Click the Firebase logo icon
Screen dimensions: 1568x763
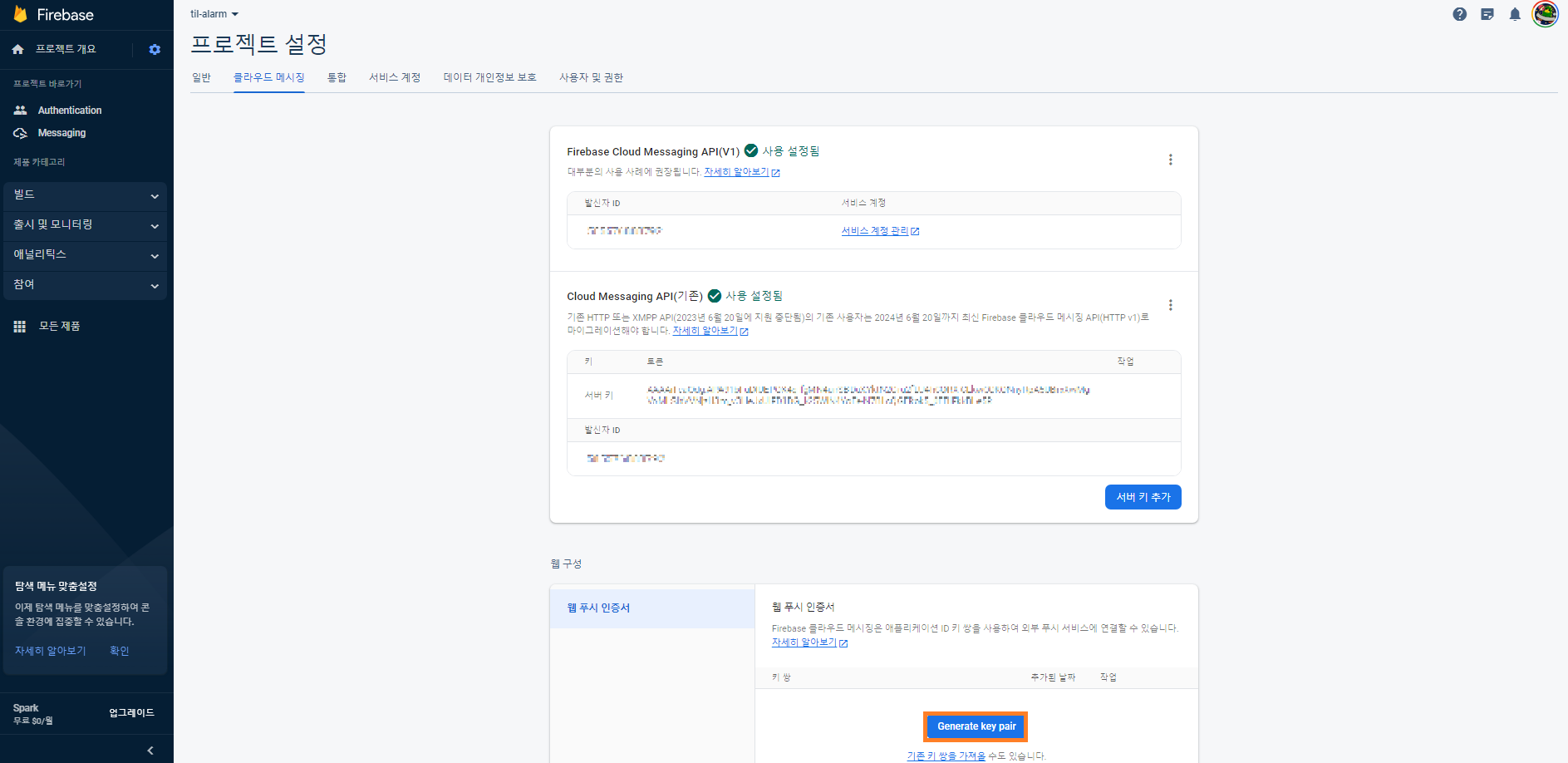pos(21,14)
